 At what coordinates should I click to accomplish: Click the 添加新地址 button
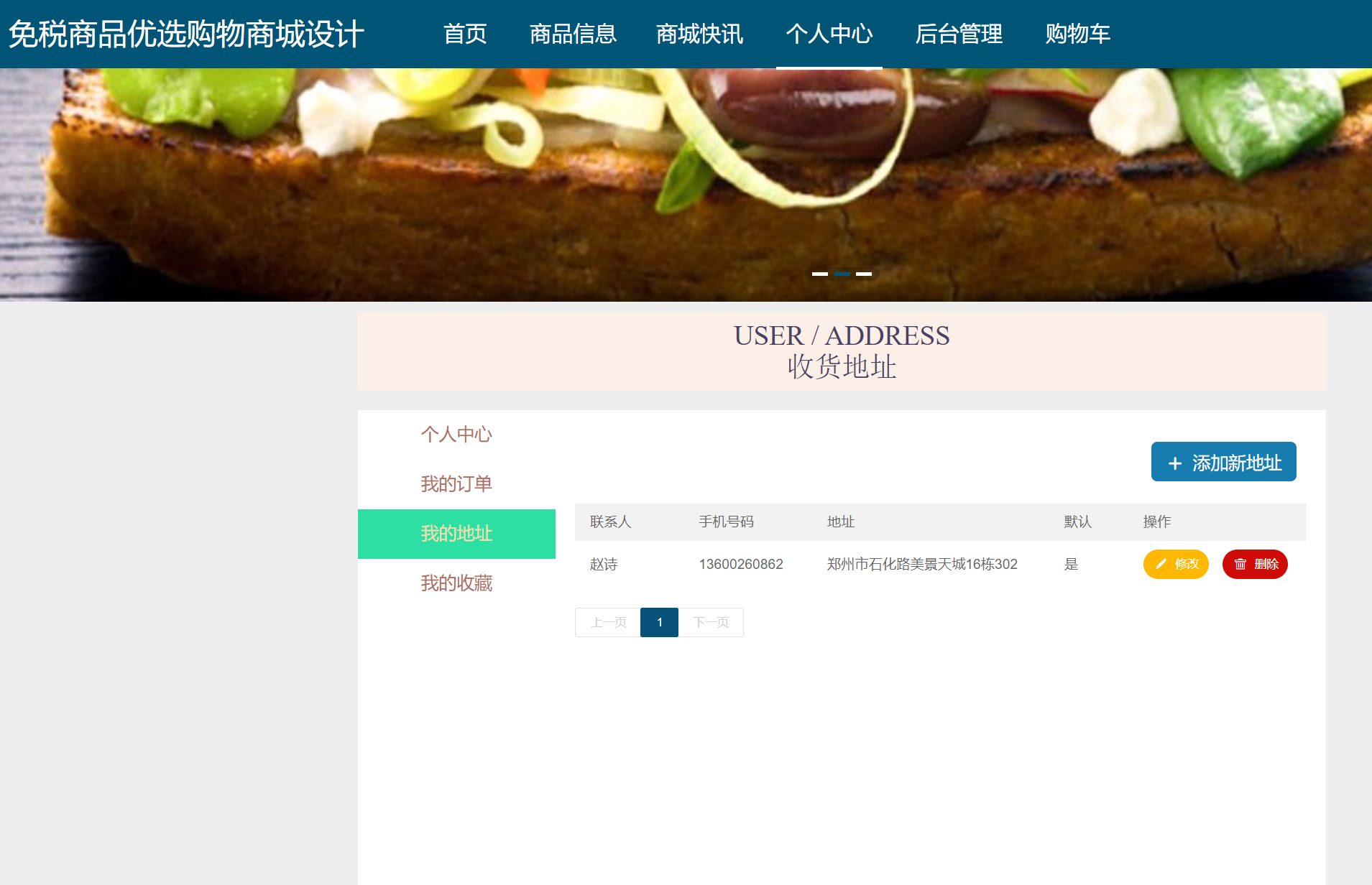(1223, 462)
